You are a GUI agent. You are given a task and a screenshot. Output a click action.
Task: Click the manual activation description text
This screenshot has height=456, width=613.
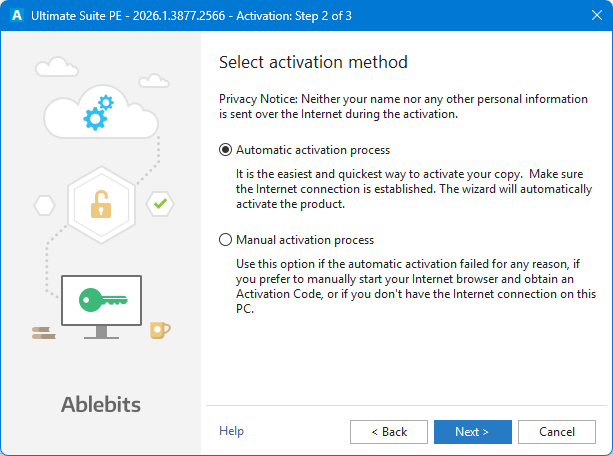[416, 286]
